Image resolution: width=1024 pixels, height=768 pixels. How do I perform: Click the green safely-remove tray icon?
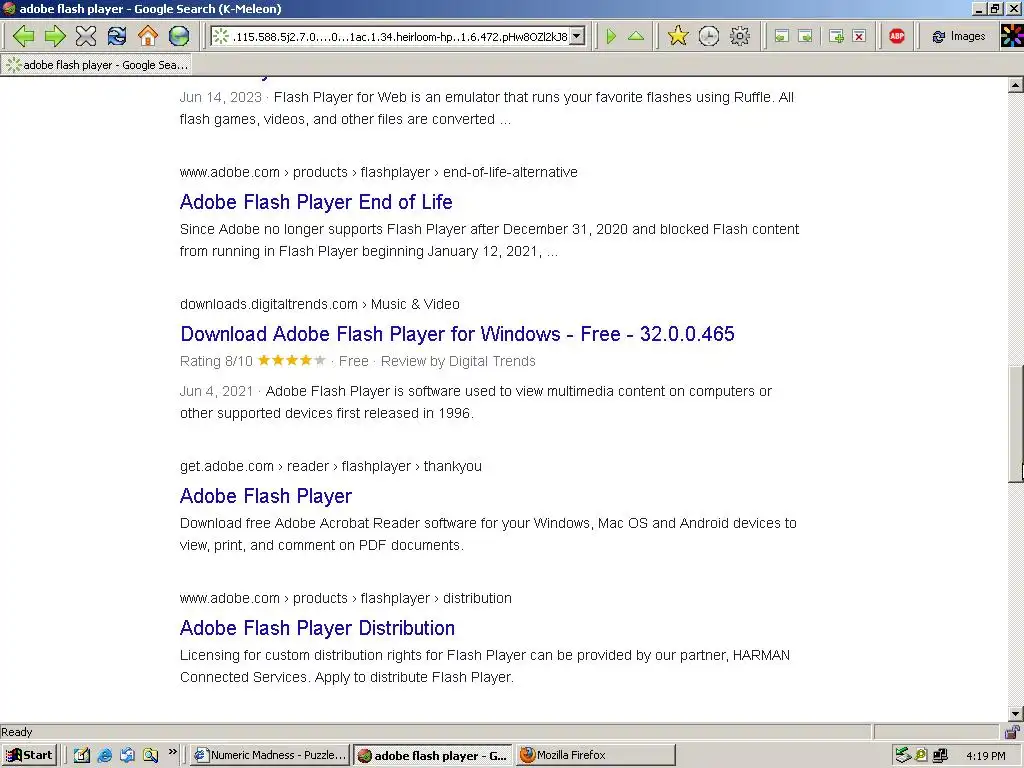[903, 756]
